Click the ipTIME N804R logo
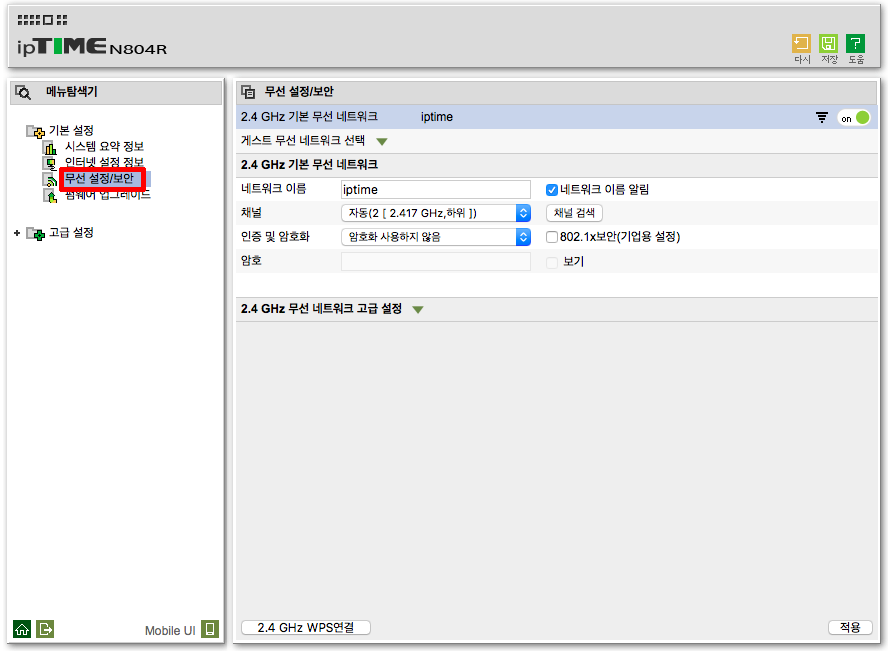 coord(92,47)
